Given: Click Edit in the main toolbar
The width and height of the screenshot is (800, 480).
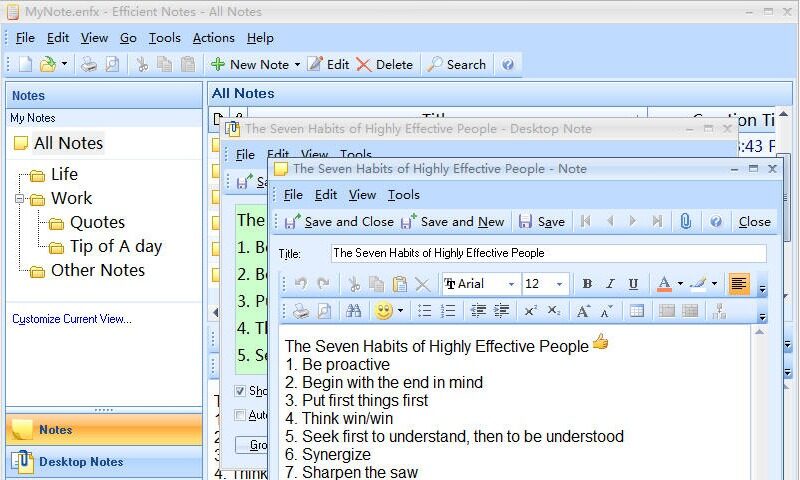Looking at the screenshot, I should (x=328, y=65).
